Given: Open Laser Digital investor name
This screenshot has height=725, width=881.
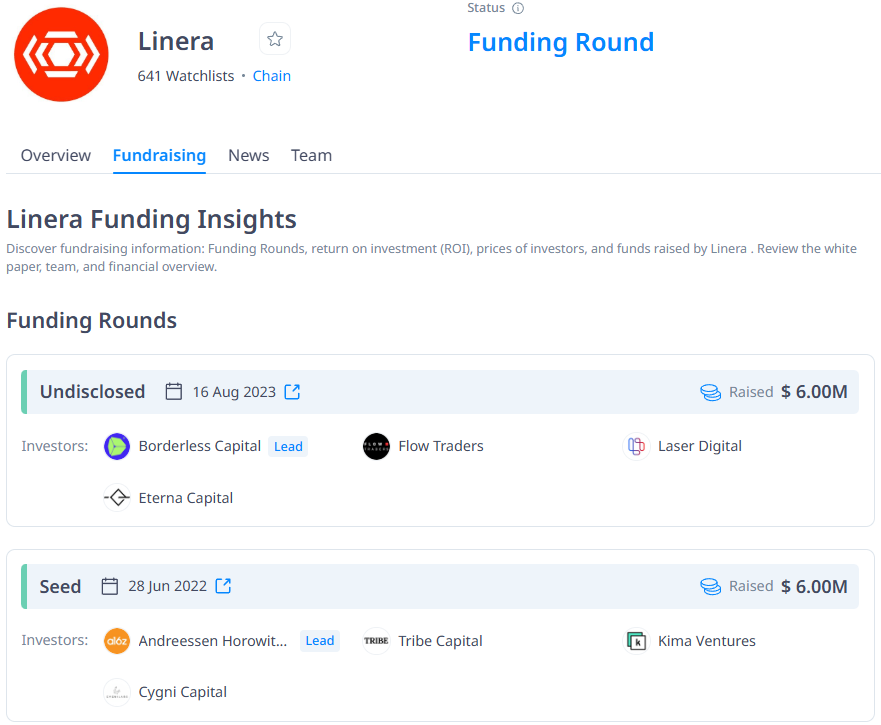Looking at the screenshot, I should [700, 446].
